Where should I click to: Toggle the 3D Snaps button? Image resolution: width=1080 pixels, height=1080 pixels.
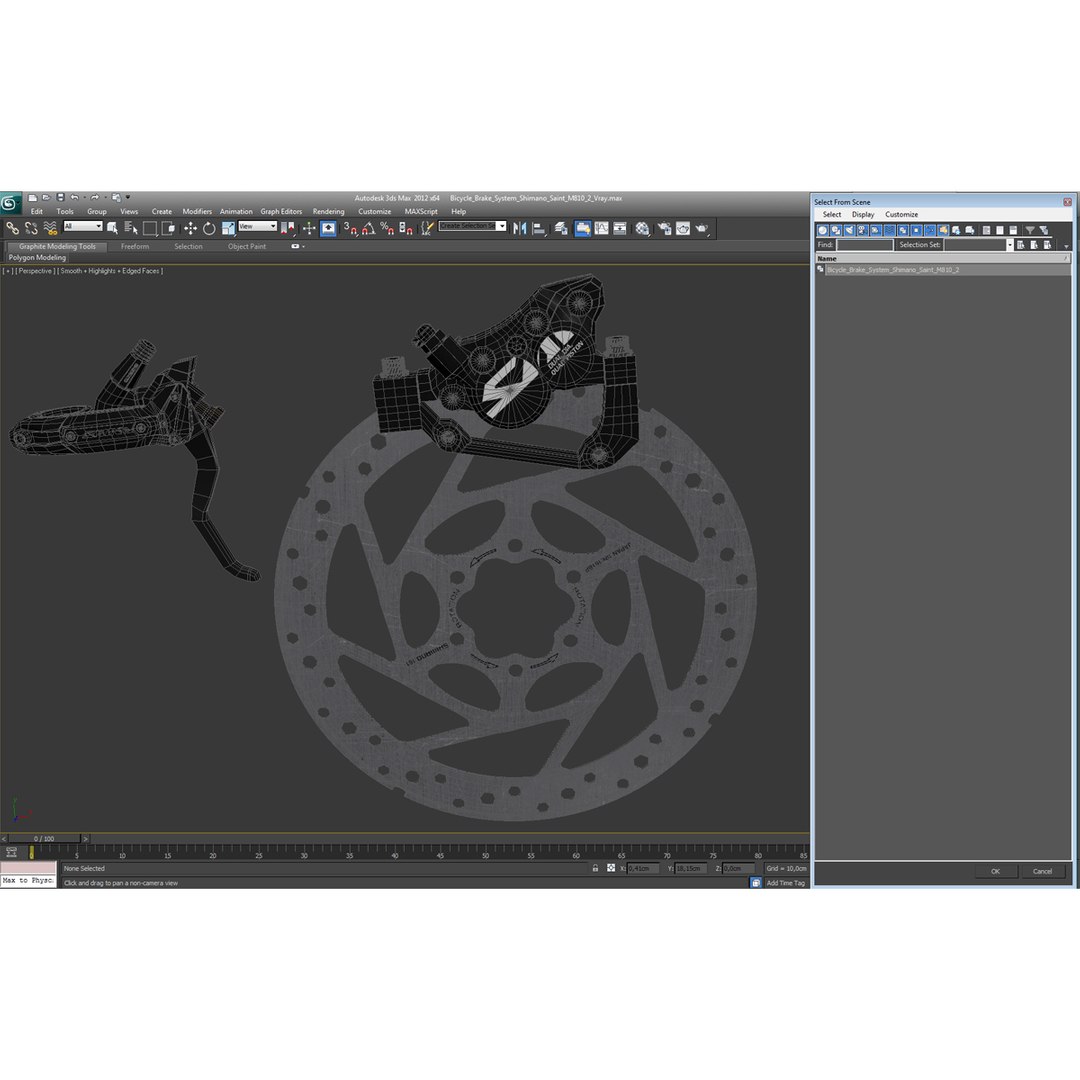pos(350,228)
